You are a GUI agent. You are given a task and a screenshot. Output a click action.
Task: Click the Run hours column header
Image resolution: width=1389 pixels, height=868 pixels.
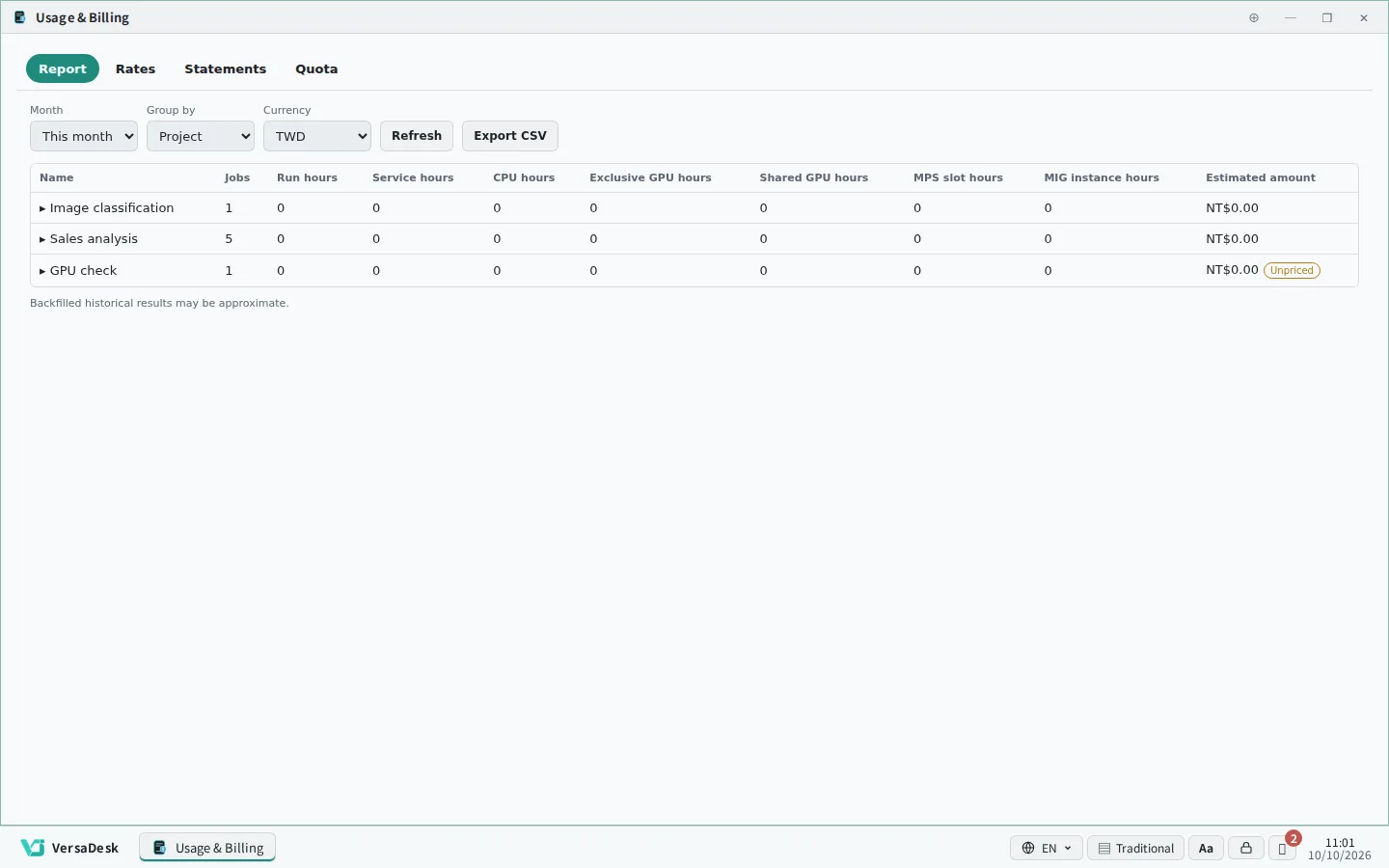point(307,177)
